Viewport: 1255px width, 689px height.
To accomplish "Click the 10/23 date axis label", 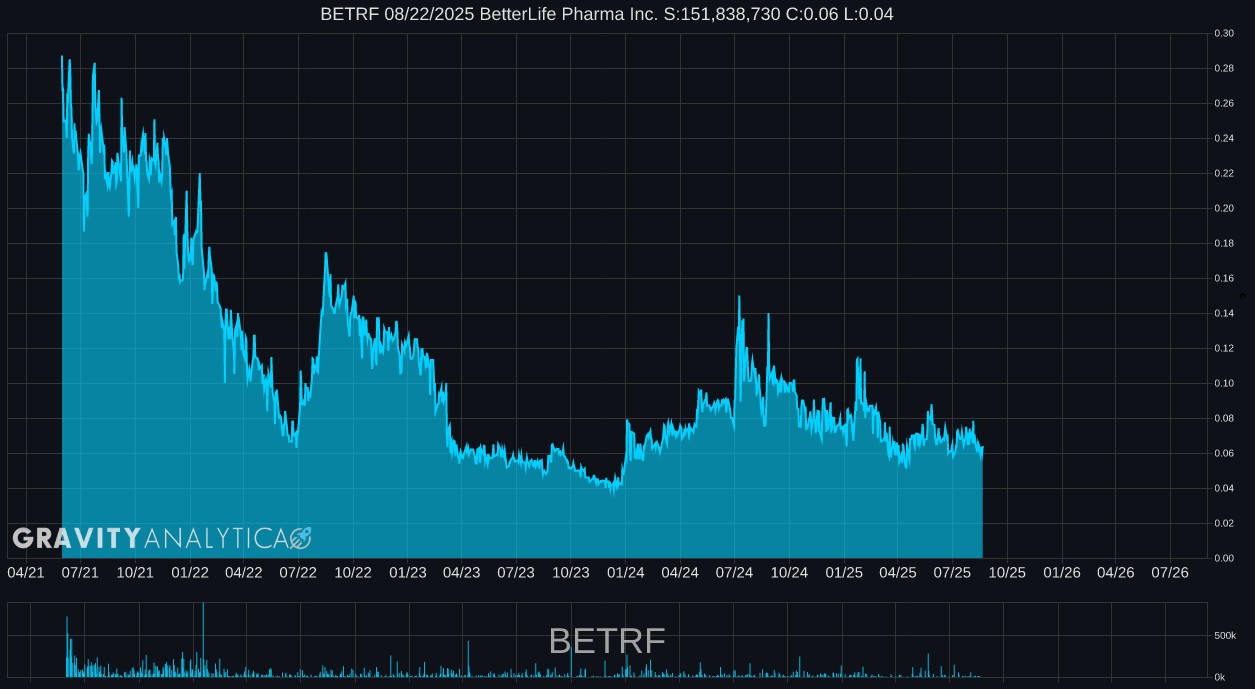I will click(x=571, y=573).
